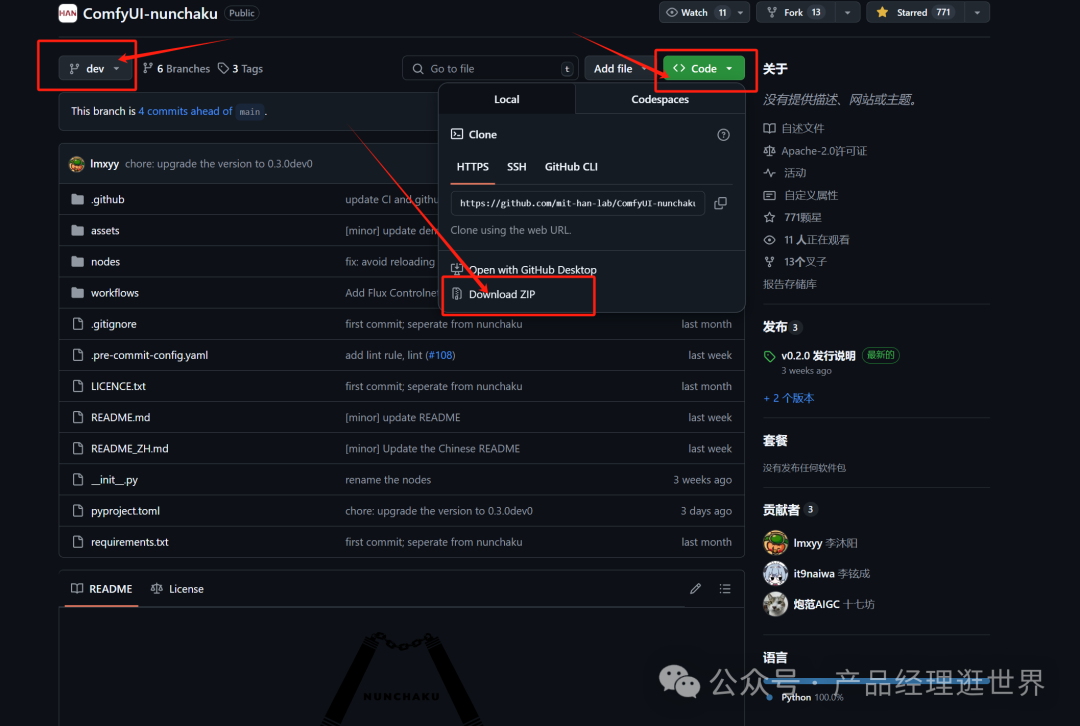Open the requirements.txt file
Image resolution: width=1080 pixels, height=726 pixels.
[129, 542]
